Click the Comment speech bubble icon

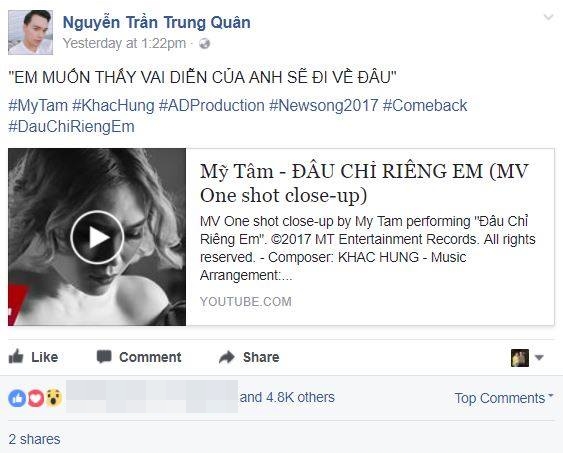tap(104, 357)
